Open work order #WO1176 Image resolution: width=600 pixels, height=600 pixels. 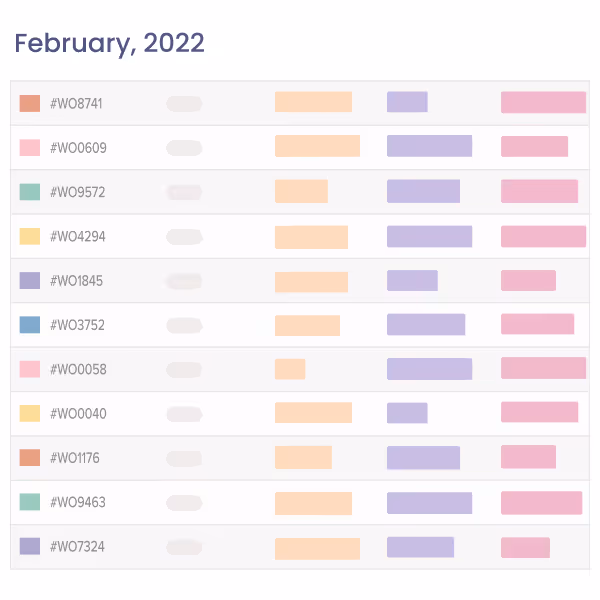(x=75, y=458)
